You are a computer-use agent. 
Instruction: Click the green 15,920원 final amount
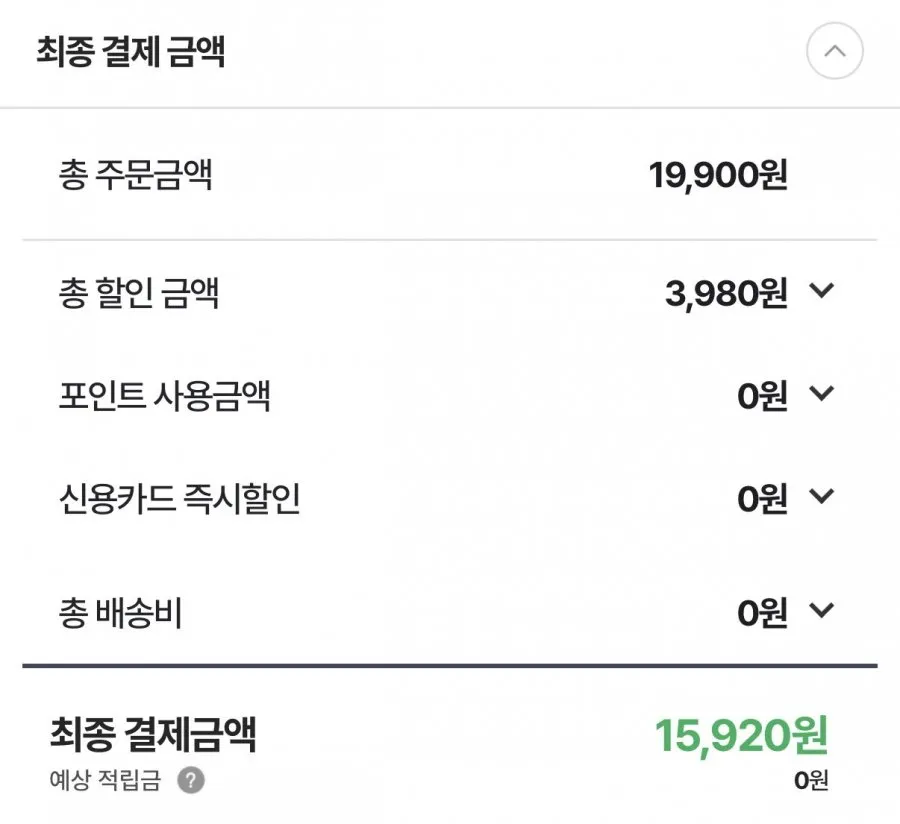coord(742,735)
